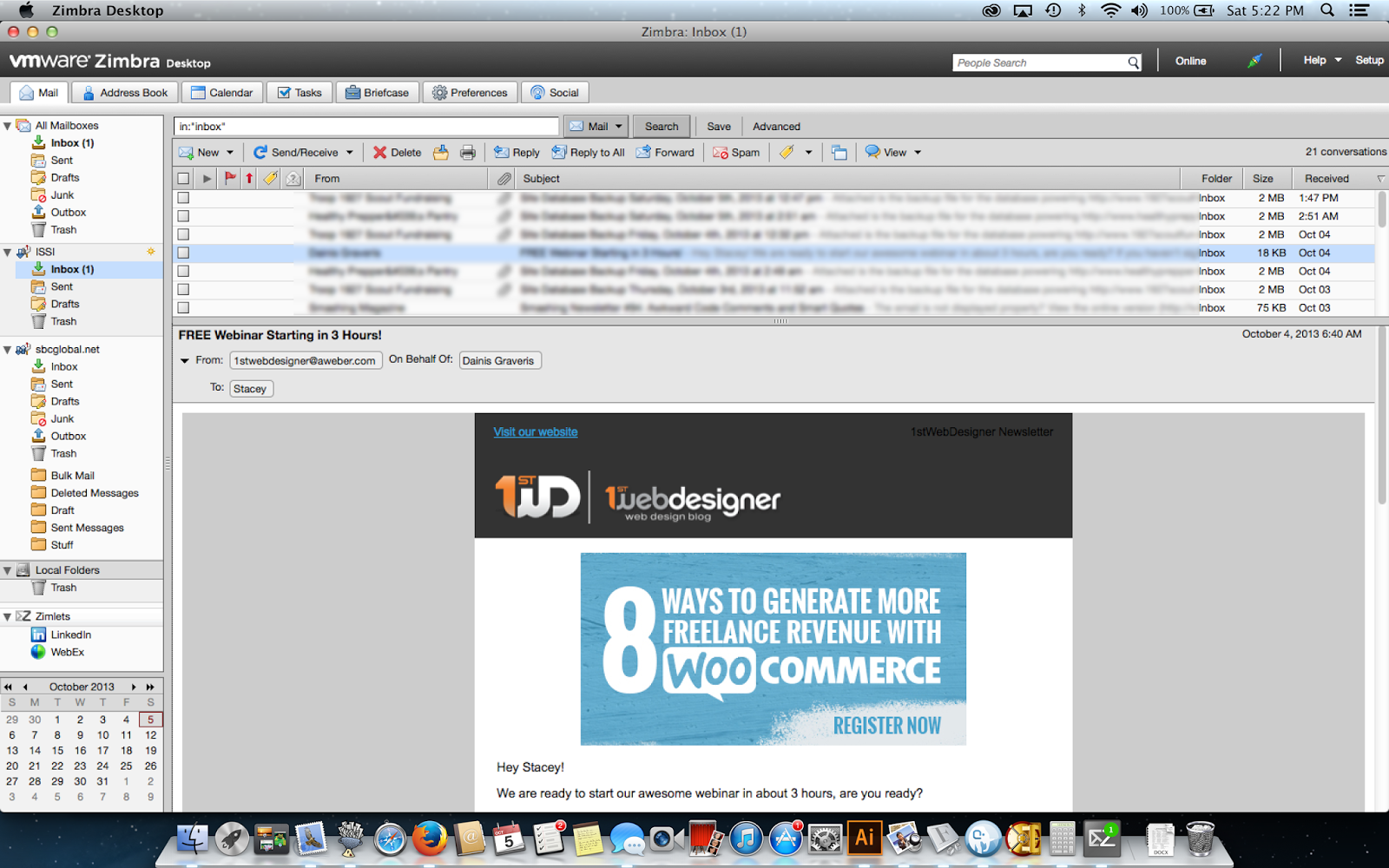Screen dimensions: 1389x868
Task: Switch to the Calendar tab
Action: click(x=222, y=93)
